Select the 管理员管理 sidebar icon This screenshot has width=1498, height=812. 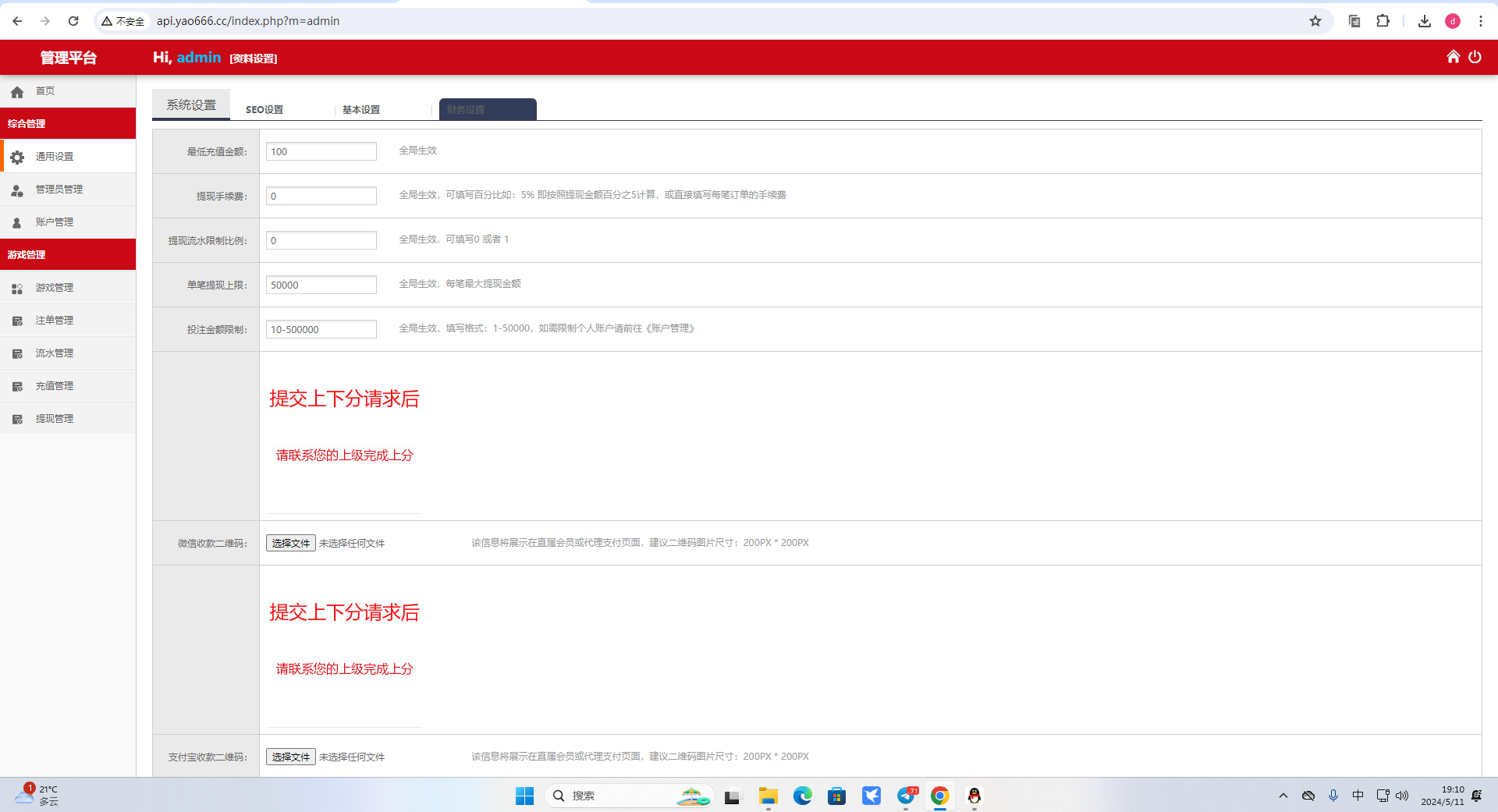(17, 189)
